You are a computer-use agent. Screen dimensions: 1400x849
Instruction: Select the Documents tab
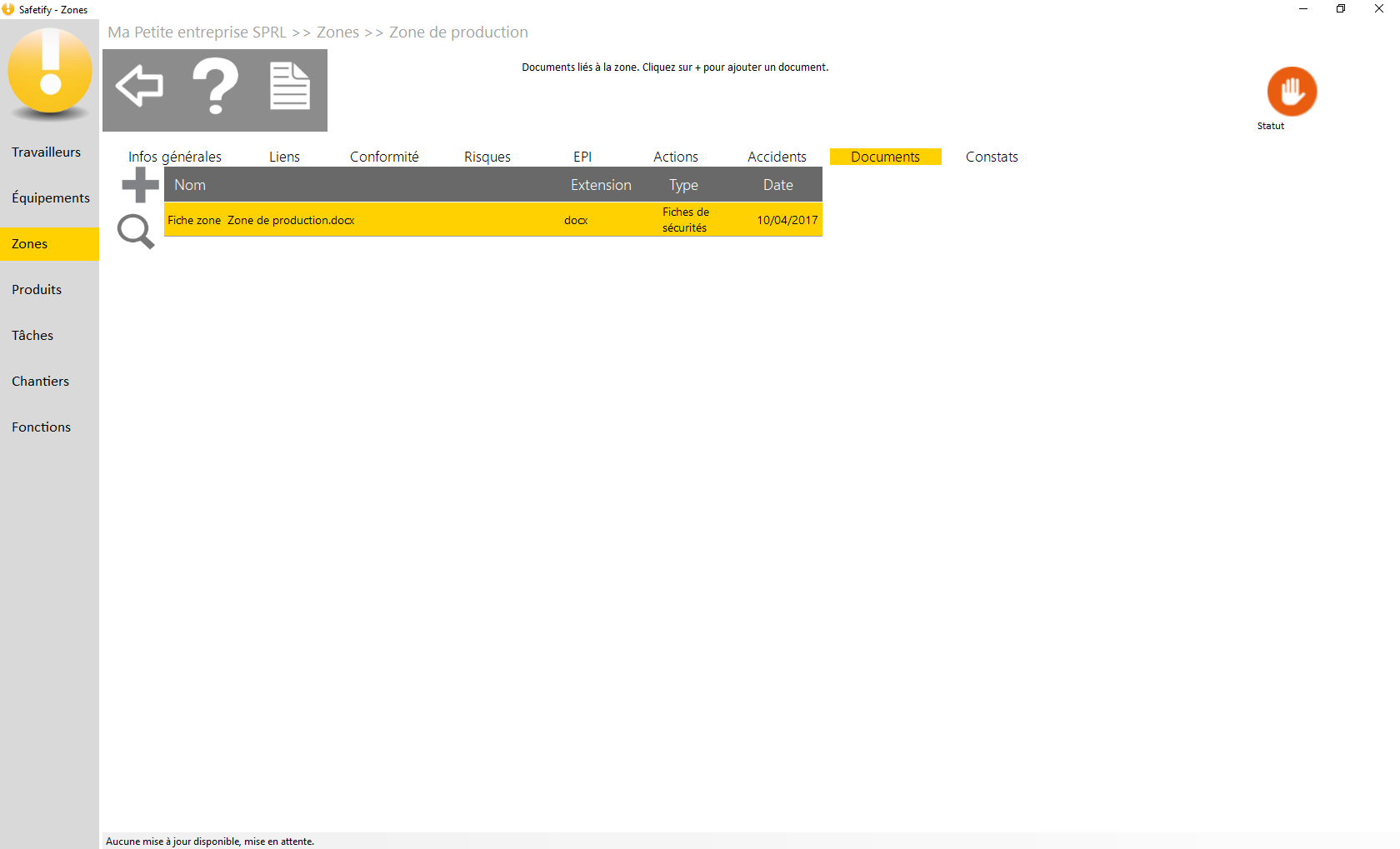[886, 157]
